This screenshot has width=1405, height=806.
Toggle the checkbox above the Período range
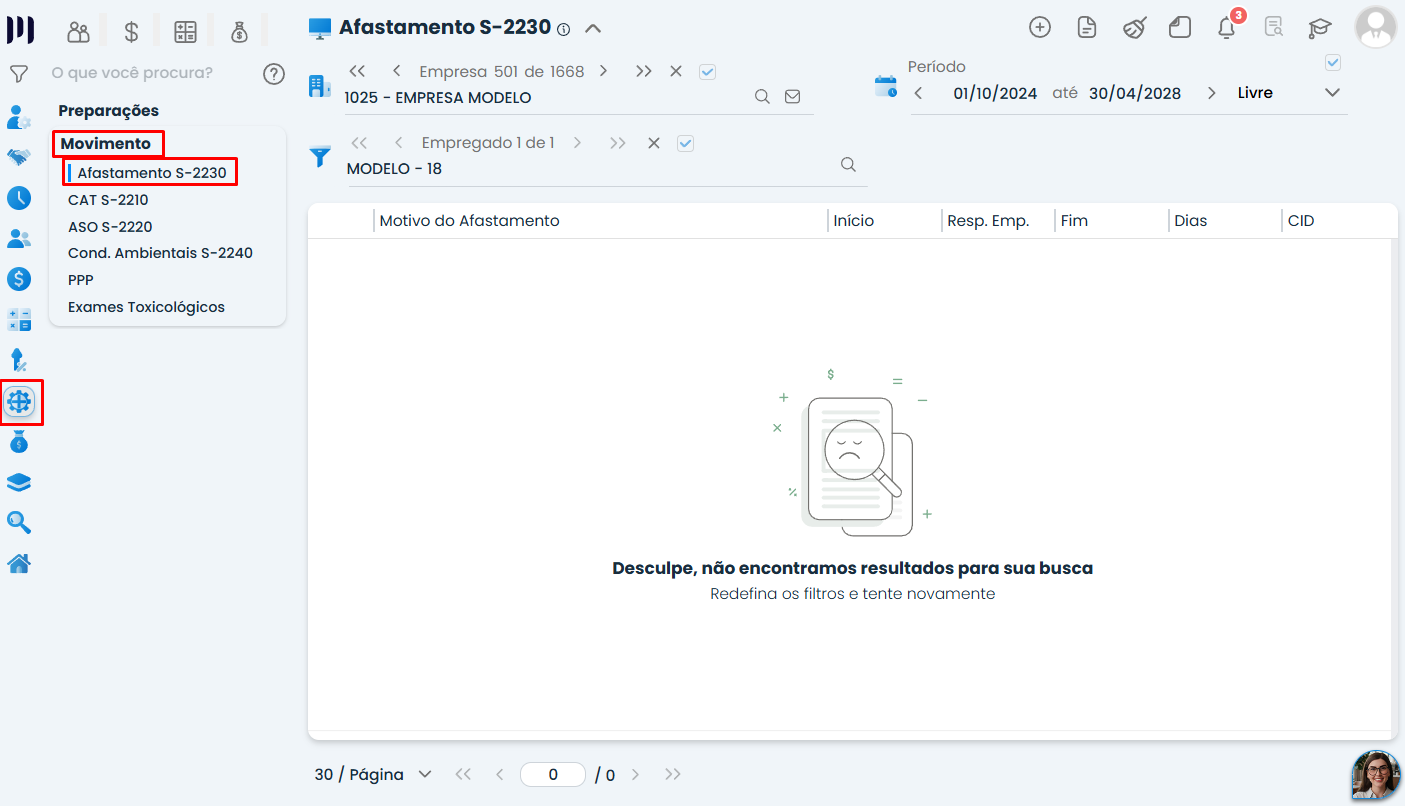point(1333,63)
